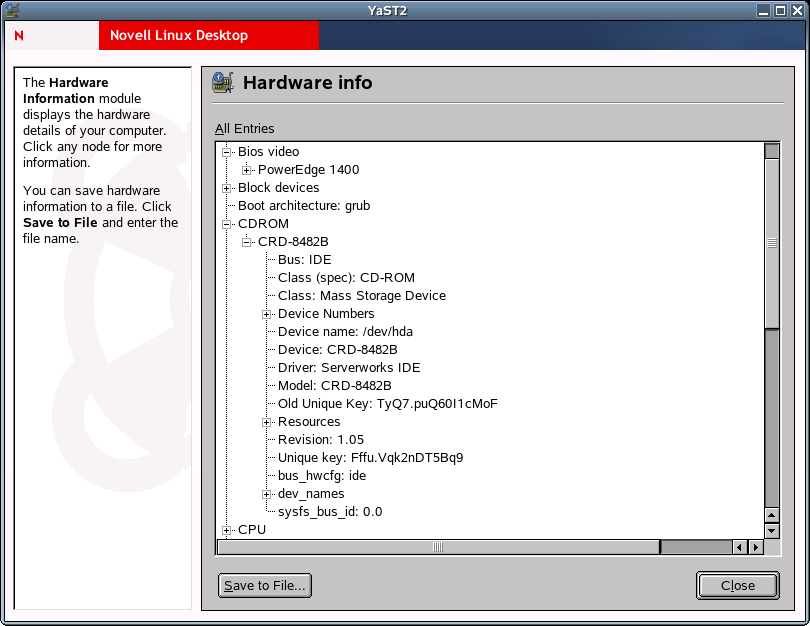Viewport: 810px width, 626px height.
Task: Select 'Driver: Serverworks IDE' row
Action: pyautogui.click(x=349, y=368)
